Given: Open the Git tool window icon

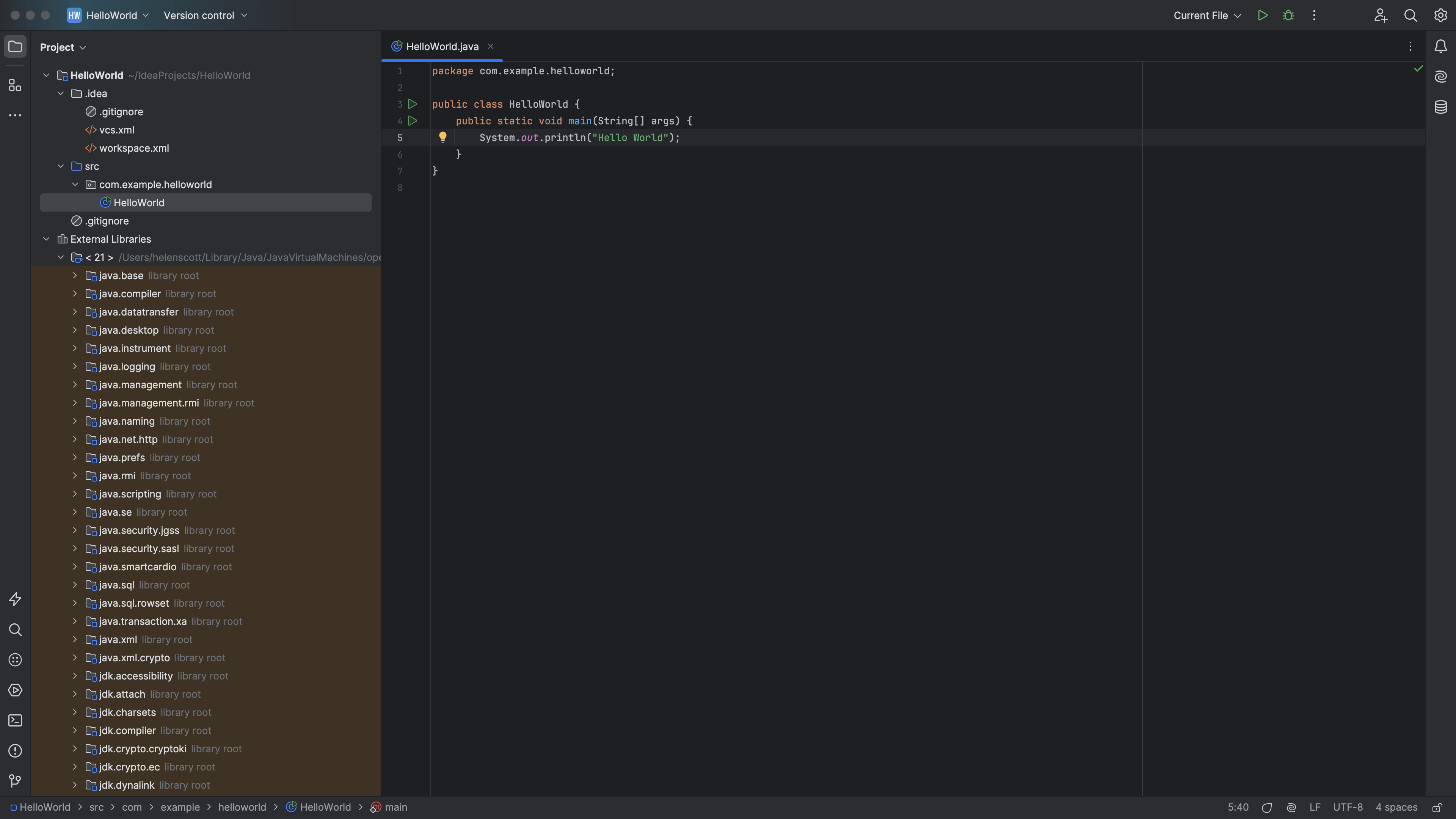Looking at the screenshot, I should tap(15, 781).
